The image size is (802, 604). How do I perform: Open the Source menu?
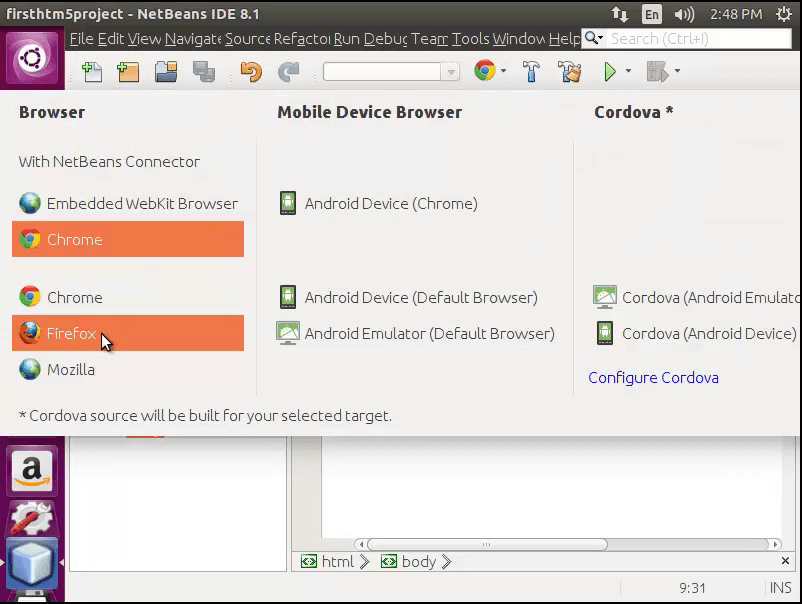pyautogui.click(x=248, y=39)
